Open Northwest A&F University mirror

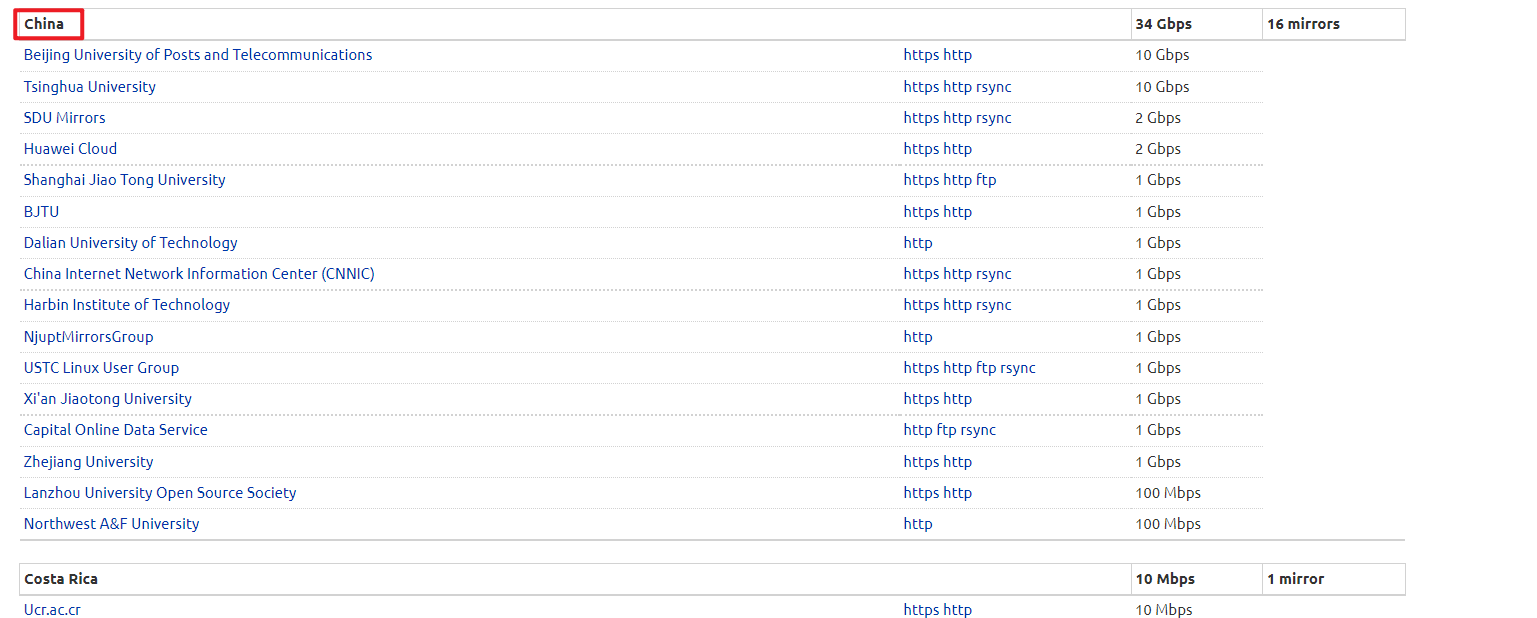click(112, 524)
